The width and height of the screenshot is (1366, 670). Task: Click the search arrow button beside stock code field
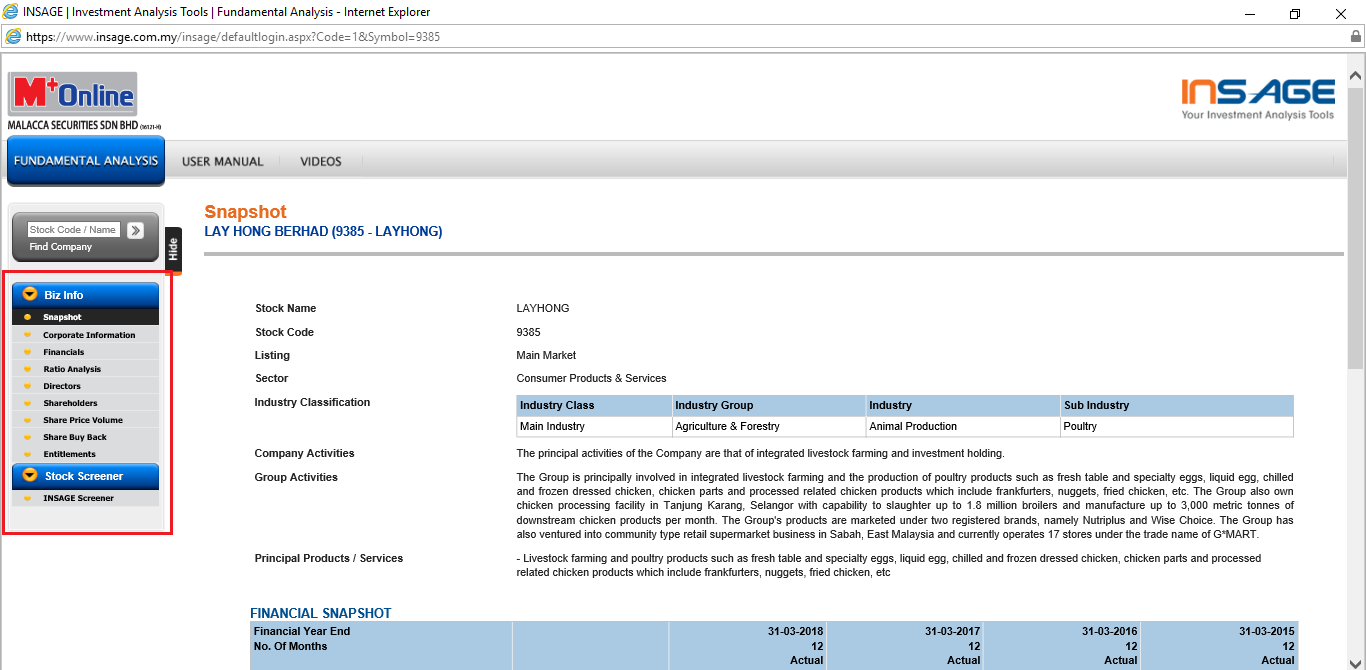[x=135, y=230]
